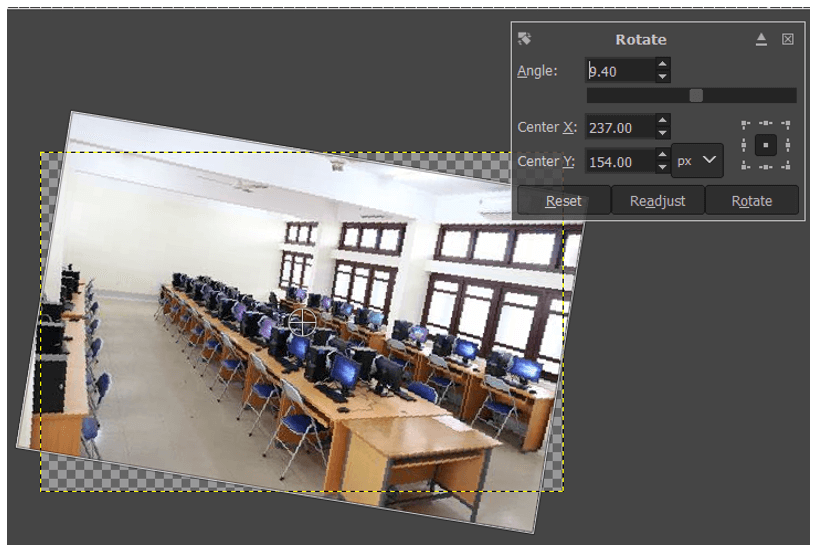Select the top-left pivot point preset
Image resolution: width=815 pixels, height=548 pixels.
click(745, 124)
